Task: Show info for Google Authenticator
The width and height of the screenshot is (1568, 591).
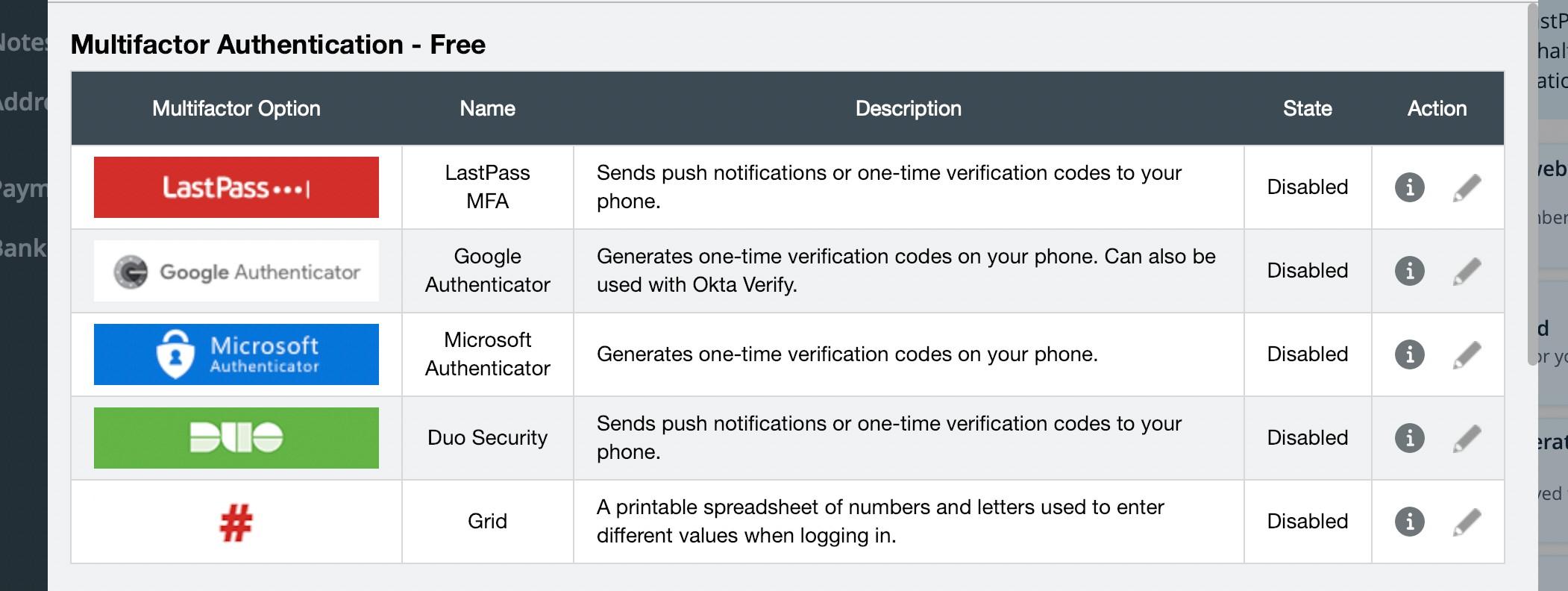Action: 1409,271
